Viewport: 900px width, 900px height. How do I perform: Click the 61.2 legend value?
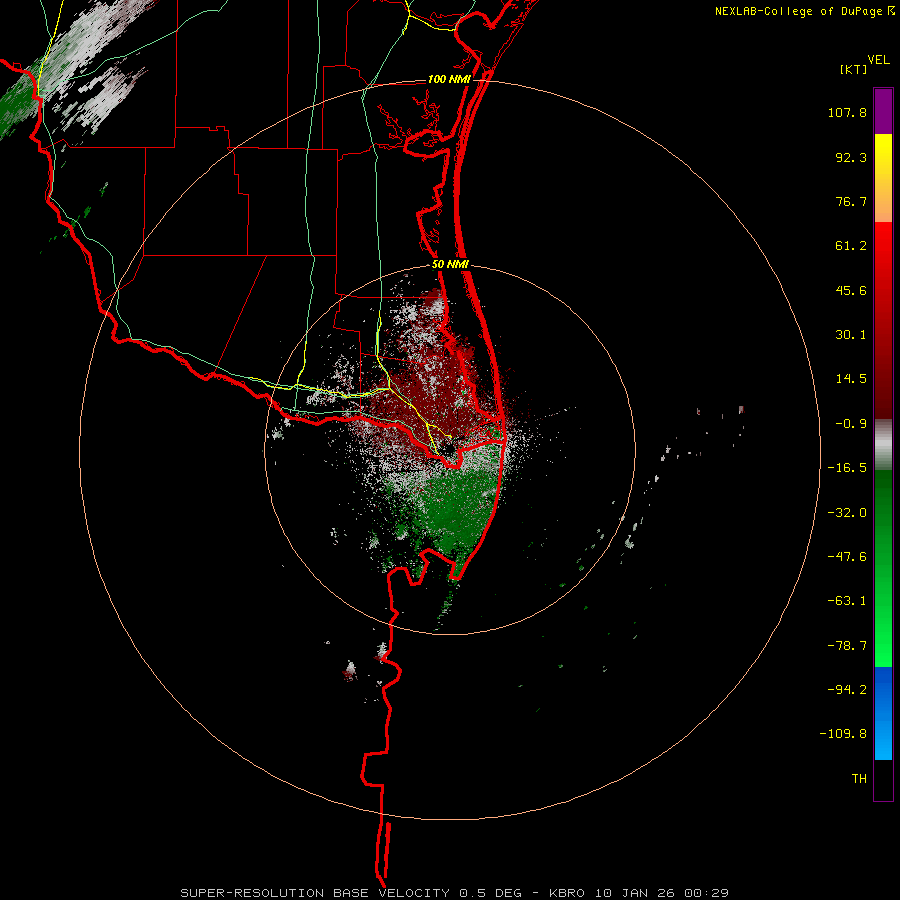pos(851,246)
